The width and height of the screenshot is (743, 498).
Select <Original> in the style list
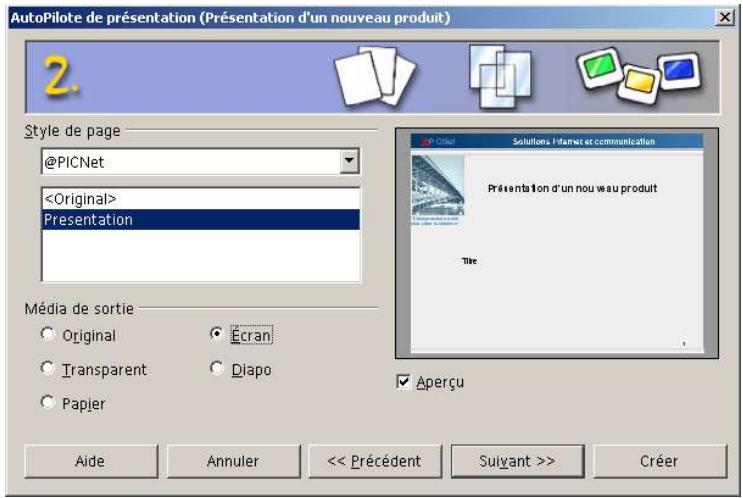pyautogui.click(x=201, y=199)
